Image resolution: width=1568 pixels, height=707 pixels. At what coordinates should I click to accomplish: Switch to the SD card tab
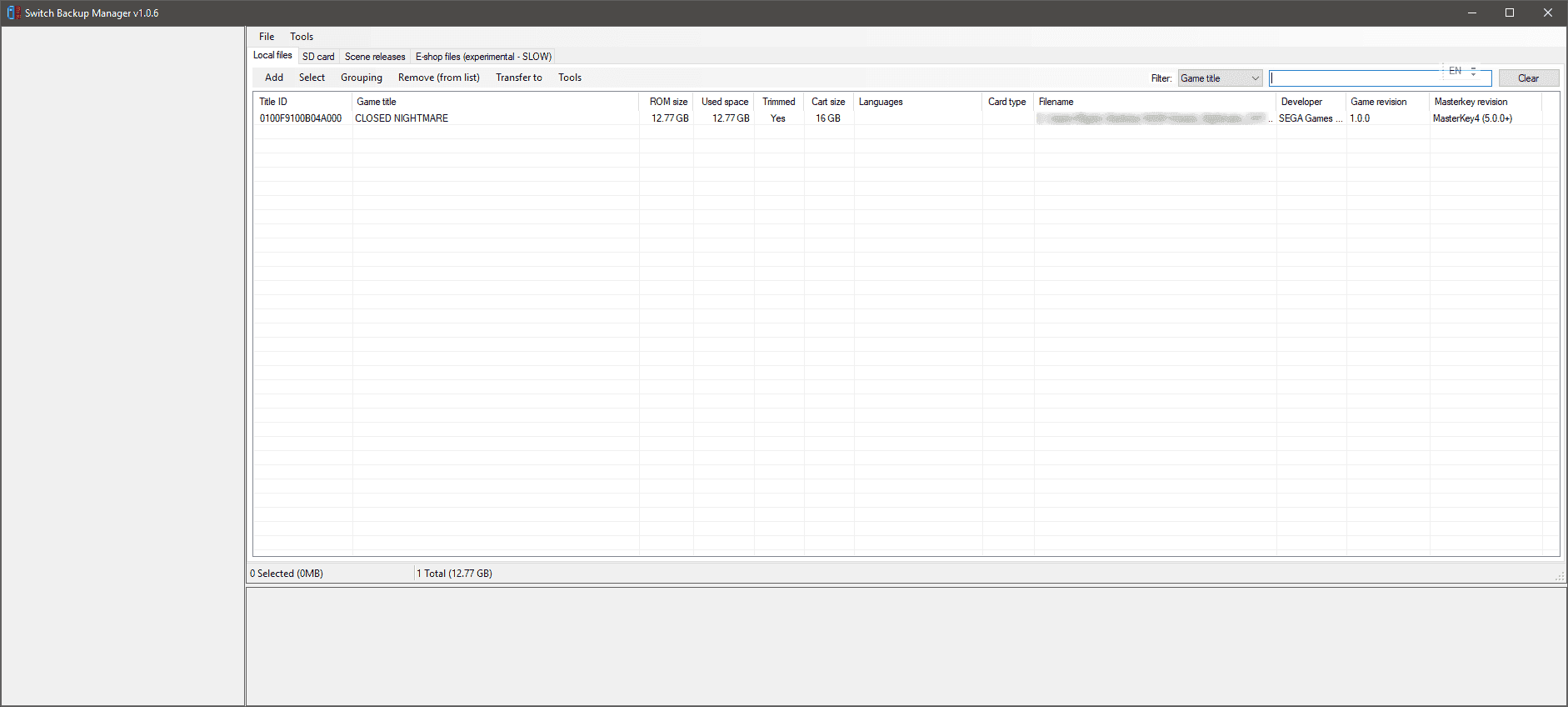(x=318, y=57)
